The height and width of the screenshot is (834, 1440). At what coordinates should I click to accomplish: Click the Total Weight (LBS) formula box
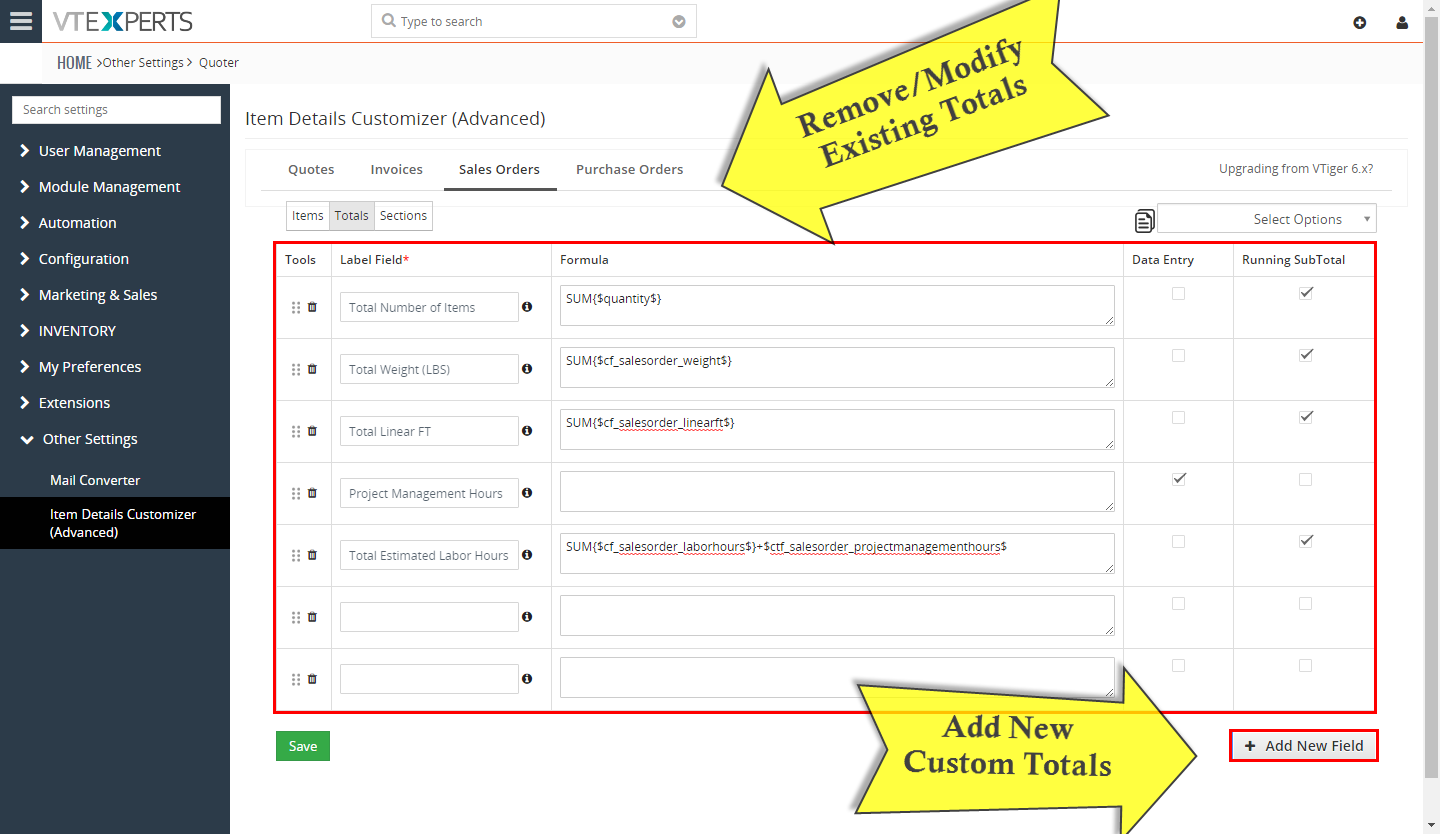pos(837,368)
